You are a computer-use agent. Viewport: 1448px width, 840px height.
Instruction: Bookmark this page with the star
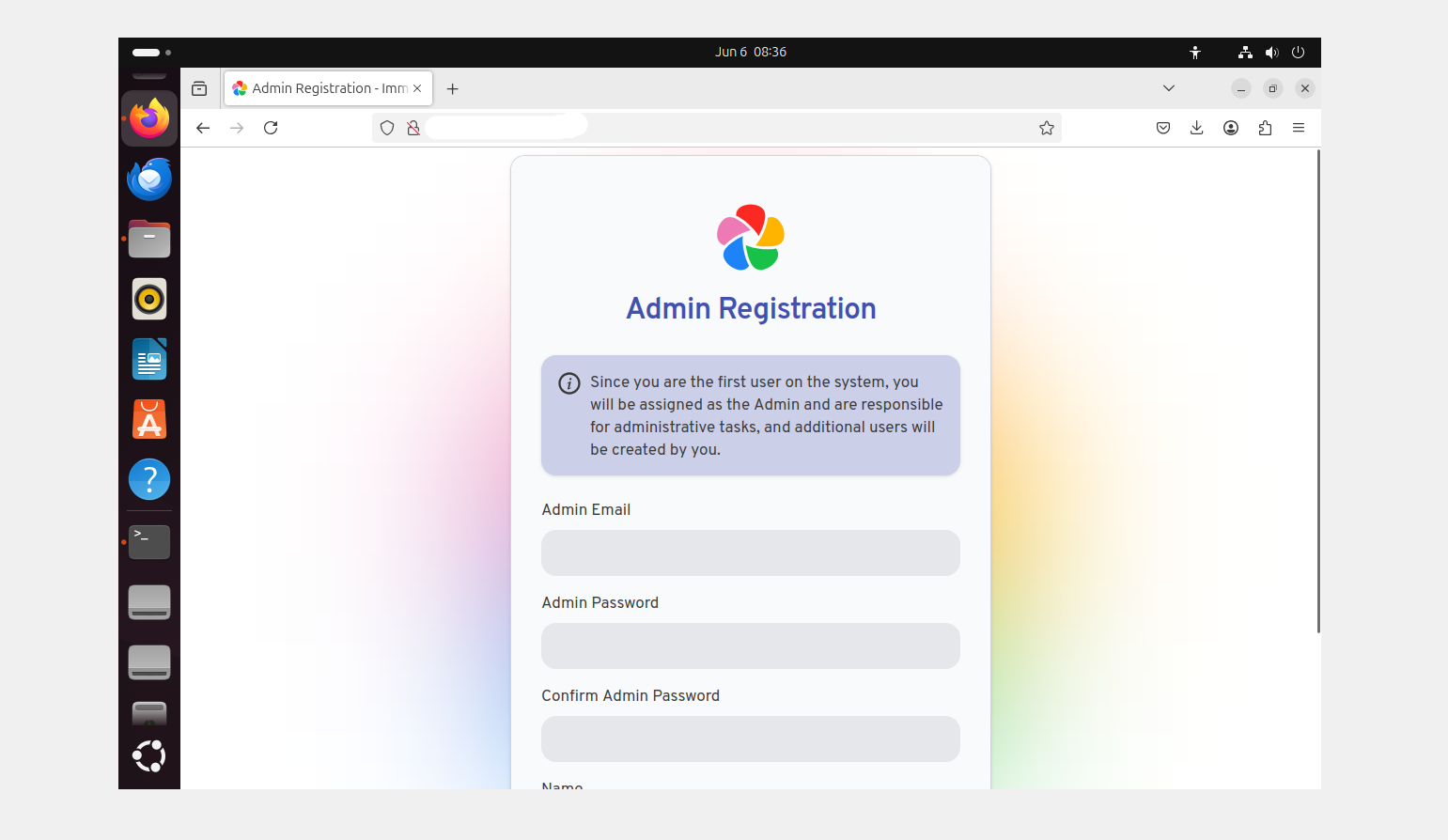1047,128
